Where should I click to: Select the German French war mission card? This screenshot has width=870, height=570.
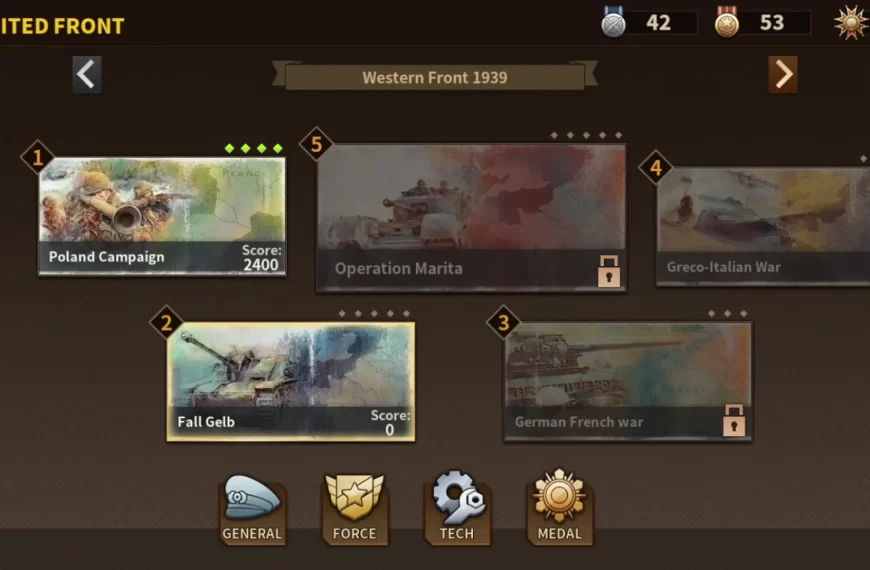(x=628, y=382)
